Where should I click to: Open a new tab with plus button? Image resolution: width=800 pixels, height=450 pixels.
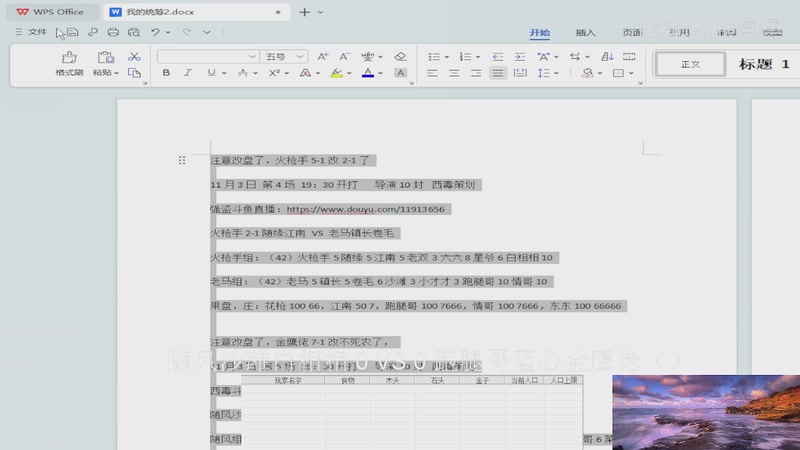coord(305,12)
